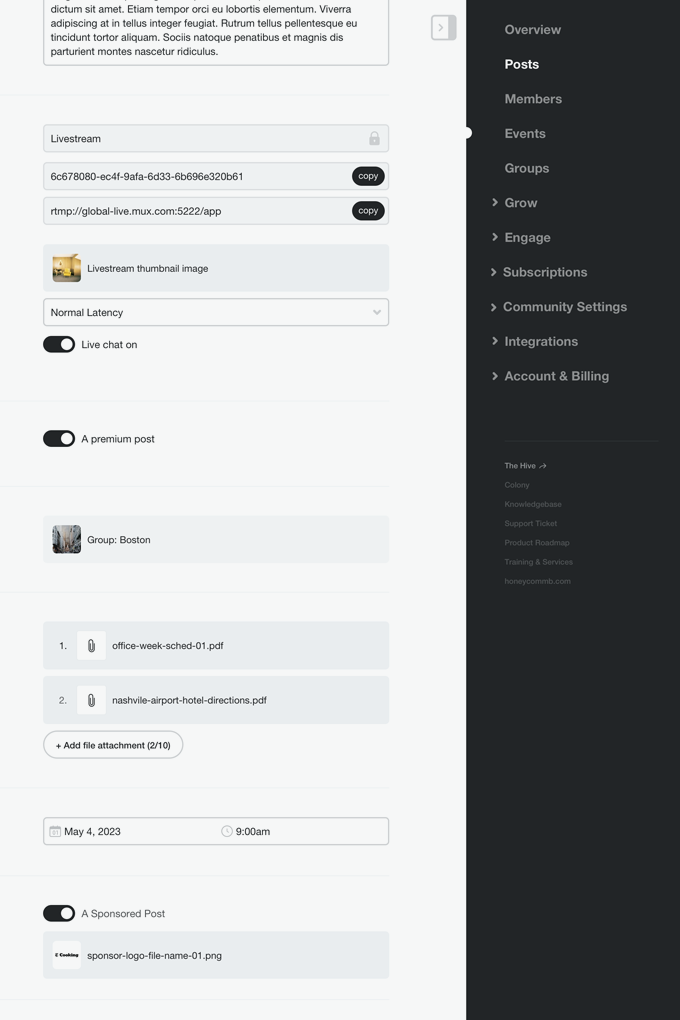
Task: Click the clock icon beside 9:00am
Action: point(226,831)
